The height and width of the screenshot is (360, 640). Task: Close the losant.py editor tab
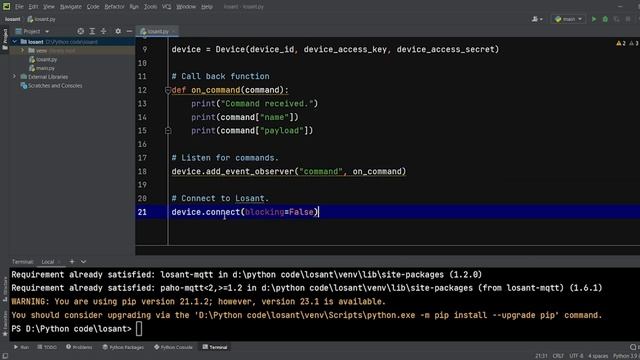click(x=174, y=31)
